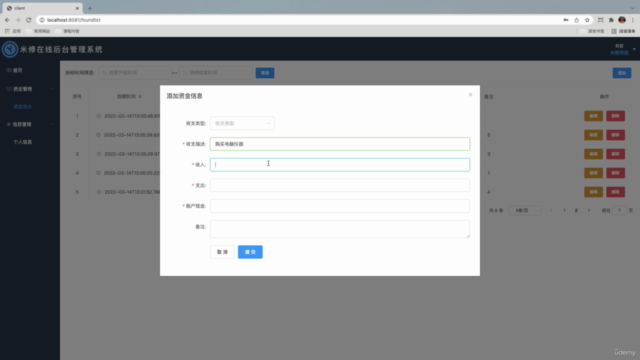
Task: Click the 收支描述 field containing 购买电脑仪器
Action: coord(340,144)
